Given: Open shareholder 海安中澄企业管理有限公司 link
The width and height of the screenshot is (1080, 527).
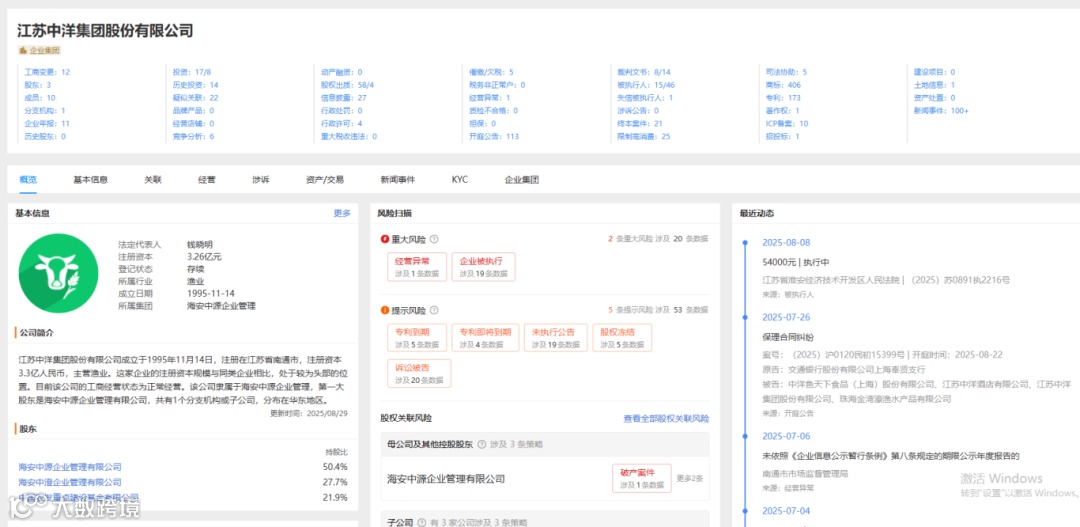Looking at the screenshot, I should (70, 482).
